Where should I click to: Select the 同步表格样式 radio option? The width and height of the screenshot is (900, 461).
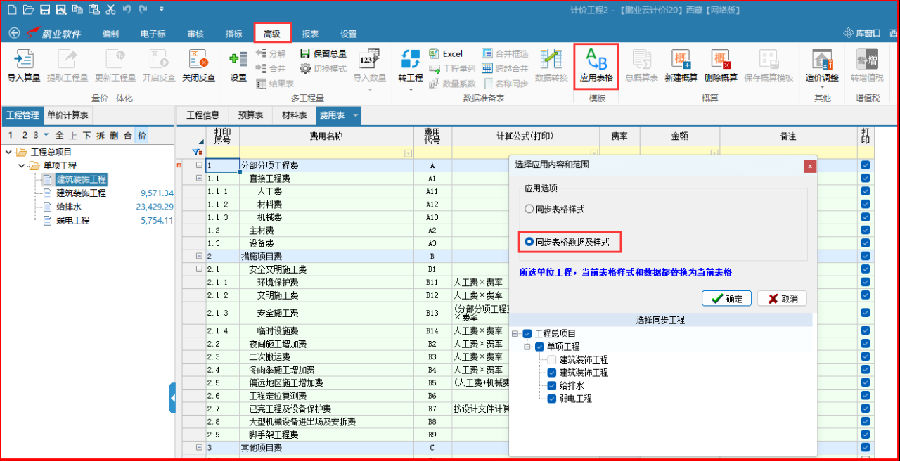point(530,209)
